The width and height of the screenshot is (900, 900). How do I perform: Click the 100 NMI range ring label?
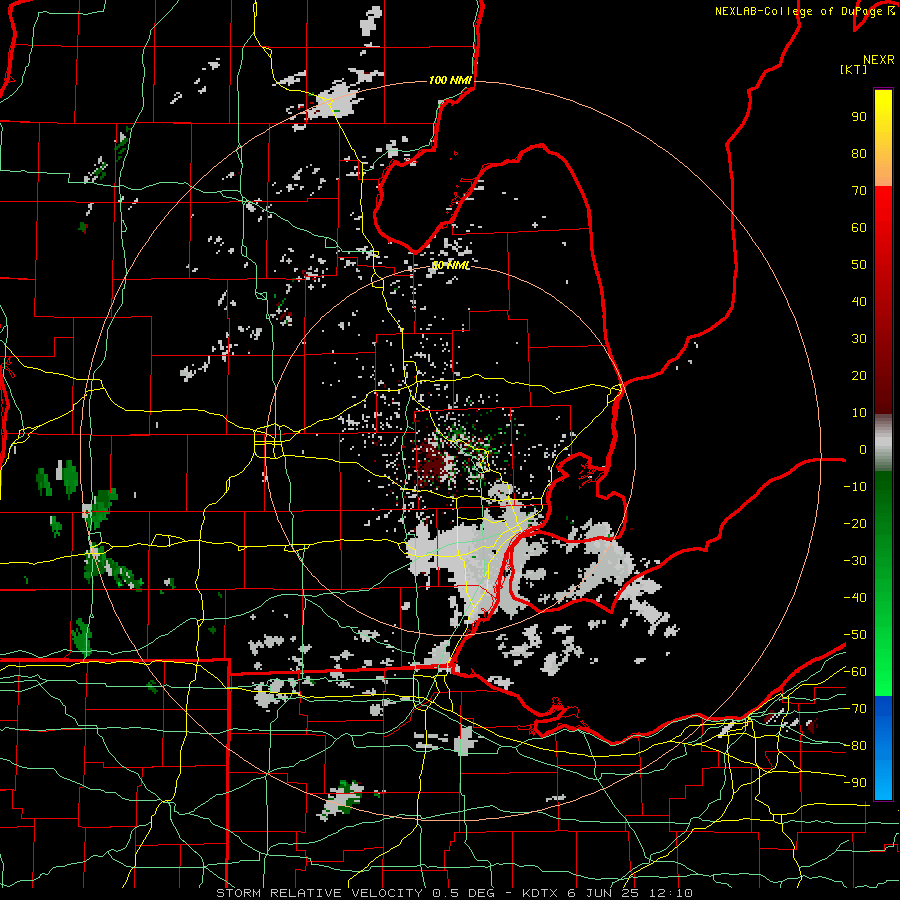(451, 80)
